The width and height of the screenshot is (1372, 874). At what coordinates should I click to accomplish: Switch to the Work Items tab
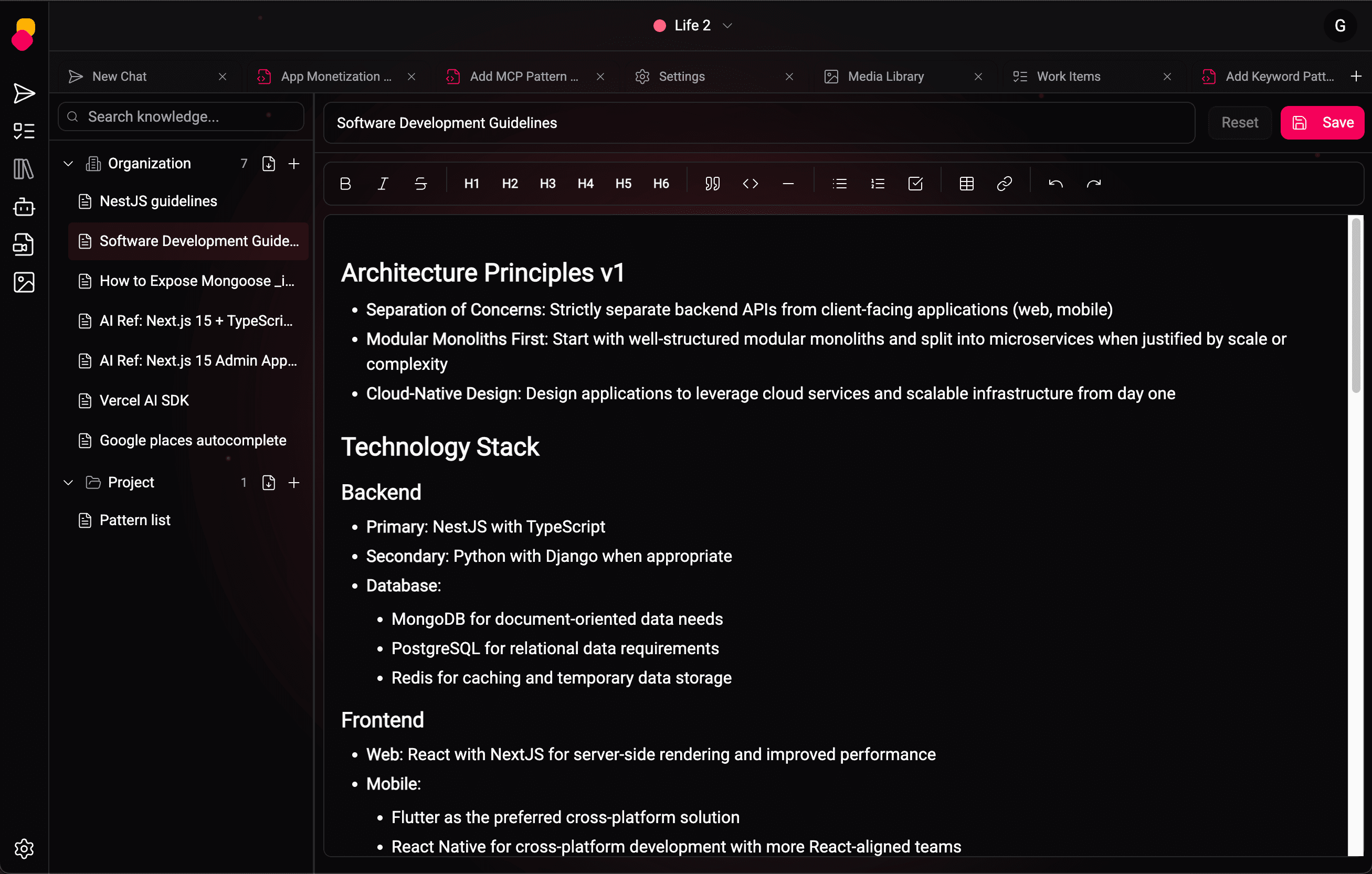pyautogui.click(x=1068, y=76)
